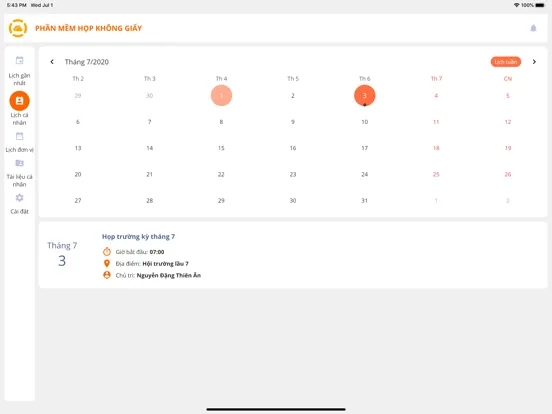Open Lịch gần nhất calendar icon
552x414 pixels.
(19, 60)
